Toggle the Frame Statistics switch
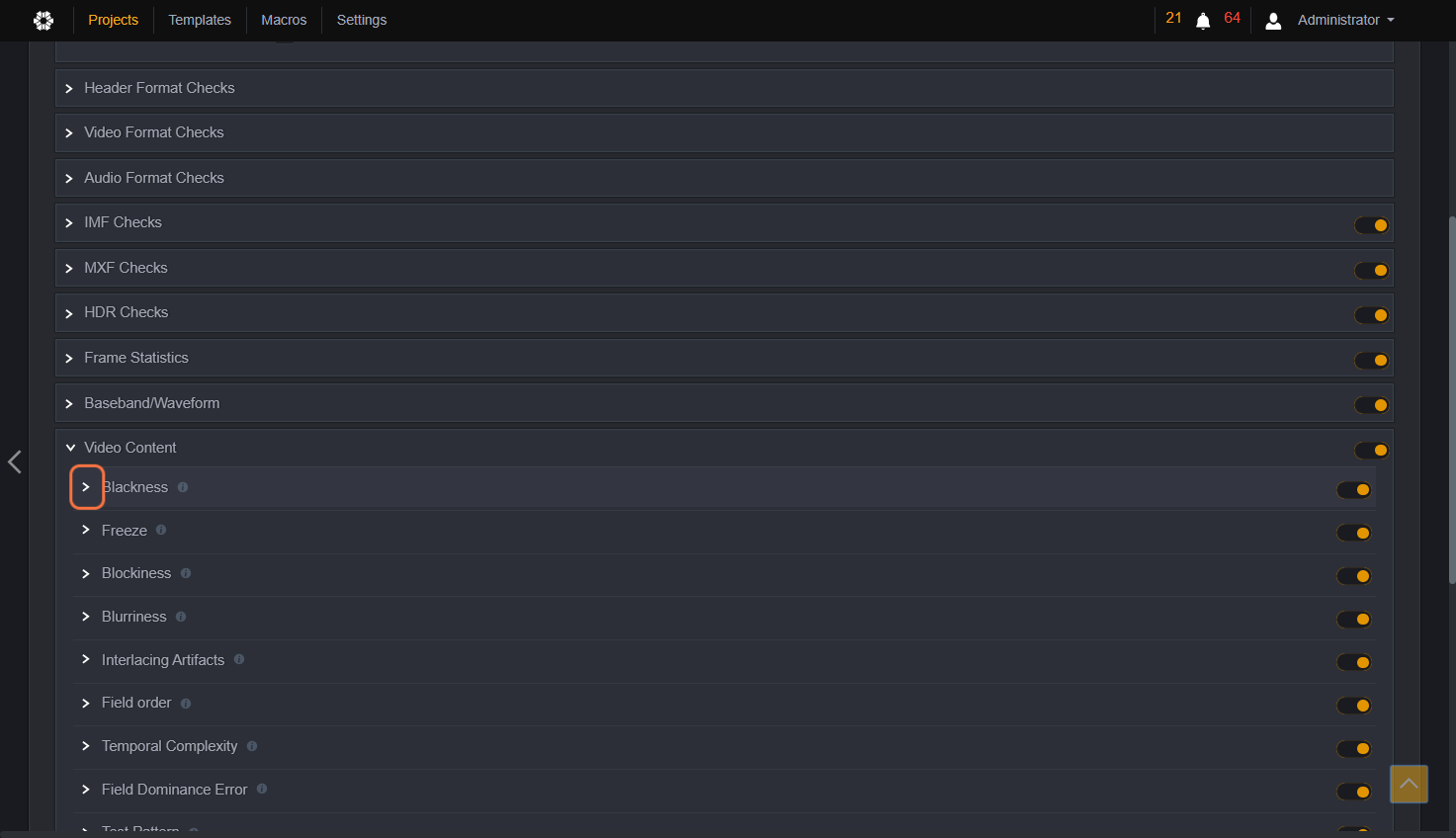The height and width of the screenshot is (838, 1456). [x=1371, y=361]
